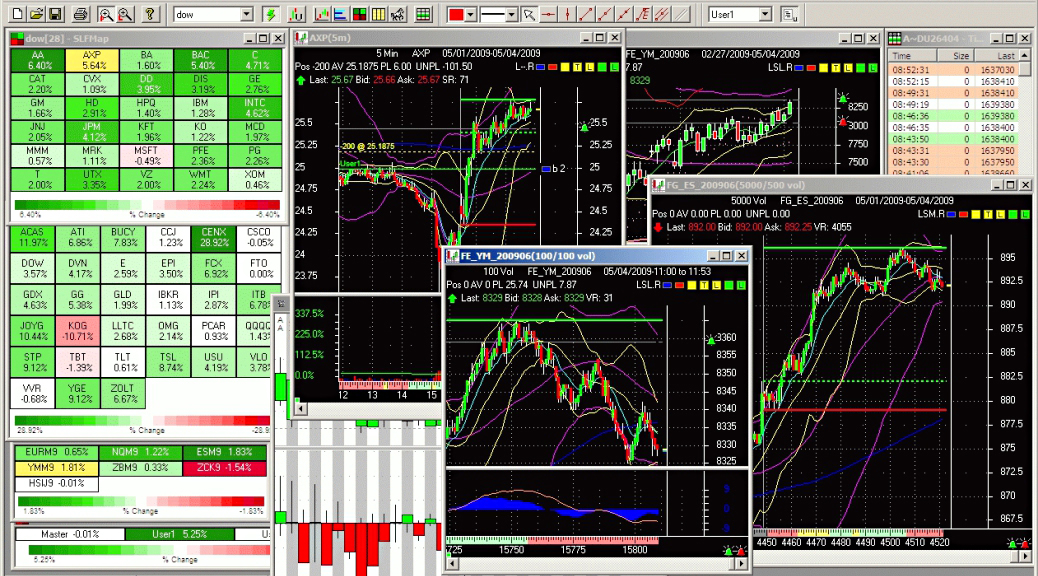Viewport: 1038px width, 576px height.
Task: Select the EURM9 futures cell
Action: coord(56,452)
